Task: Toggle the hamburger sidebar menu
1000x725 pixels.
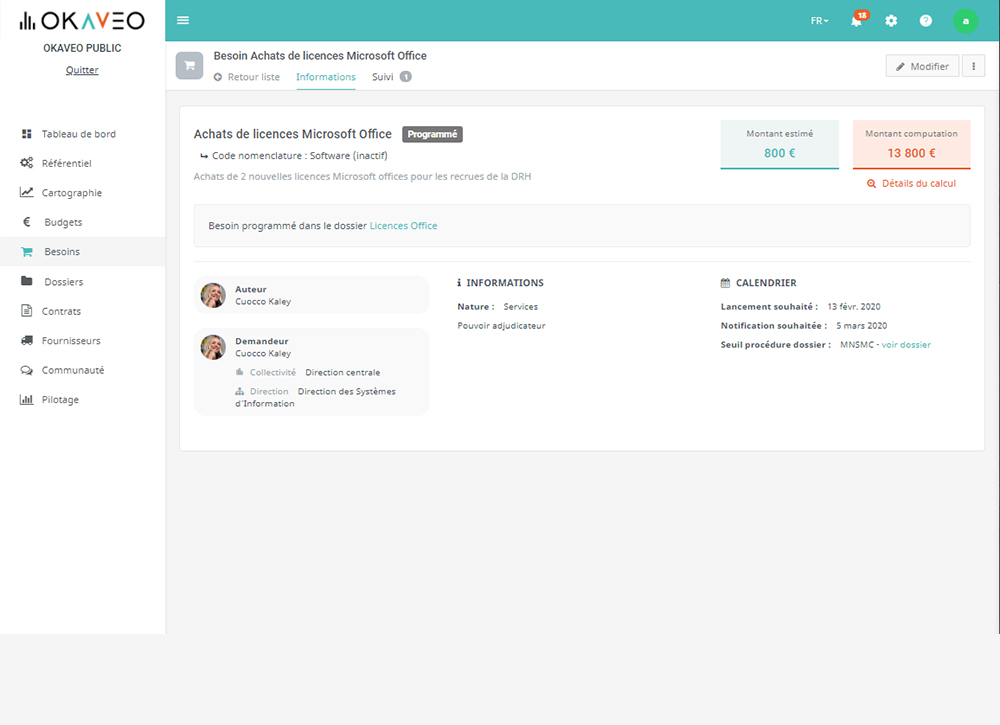Action: pyautogui.click(x=183, y=20)
